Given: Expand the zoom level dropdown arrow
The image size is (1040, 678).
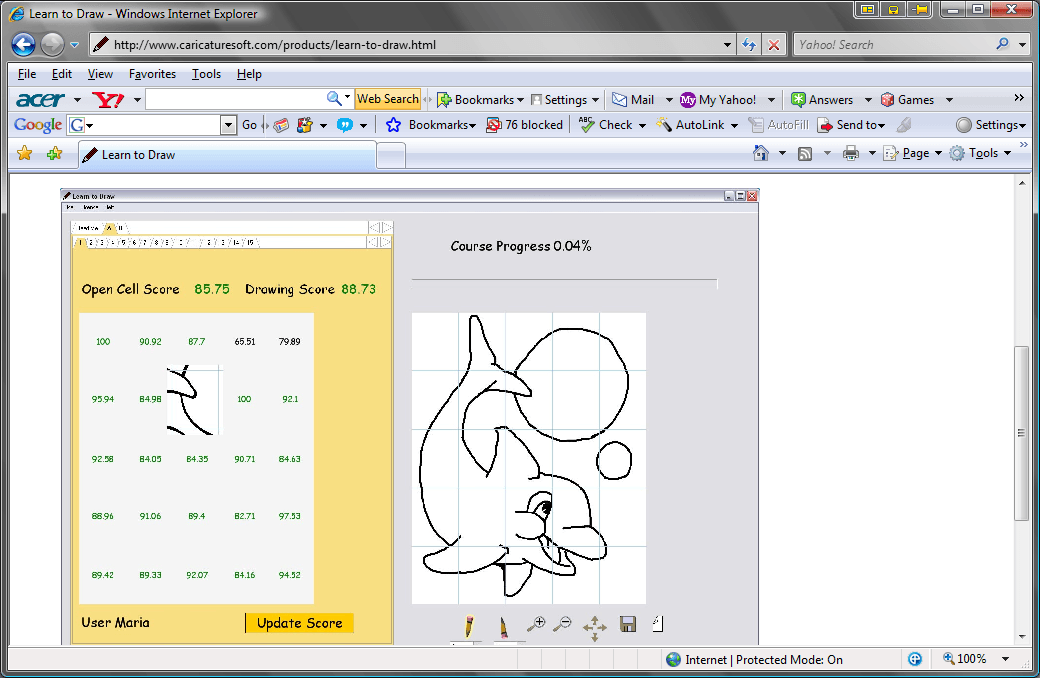Looking at the screenshot, I should (1006, 659).
